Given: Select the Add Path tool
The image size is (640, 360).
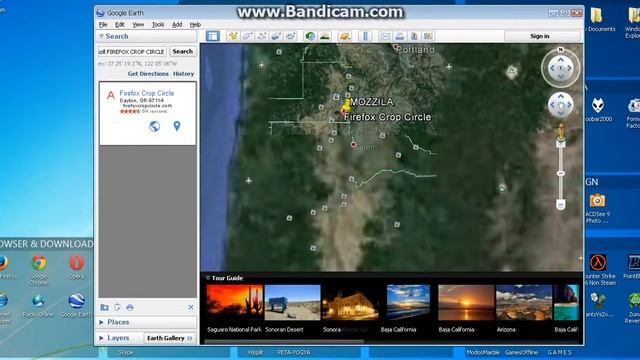Looking at the screenshot, I should point(262,36).
